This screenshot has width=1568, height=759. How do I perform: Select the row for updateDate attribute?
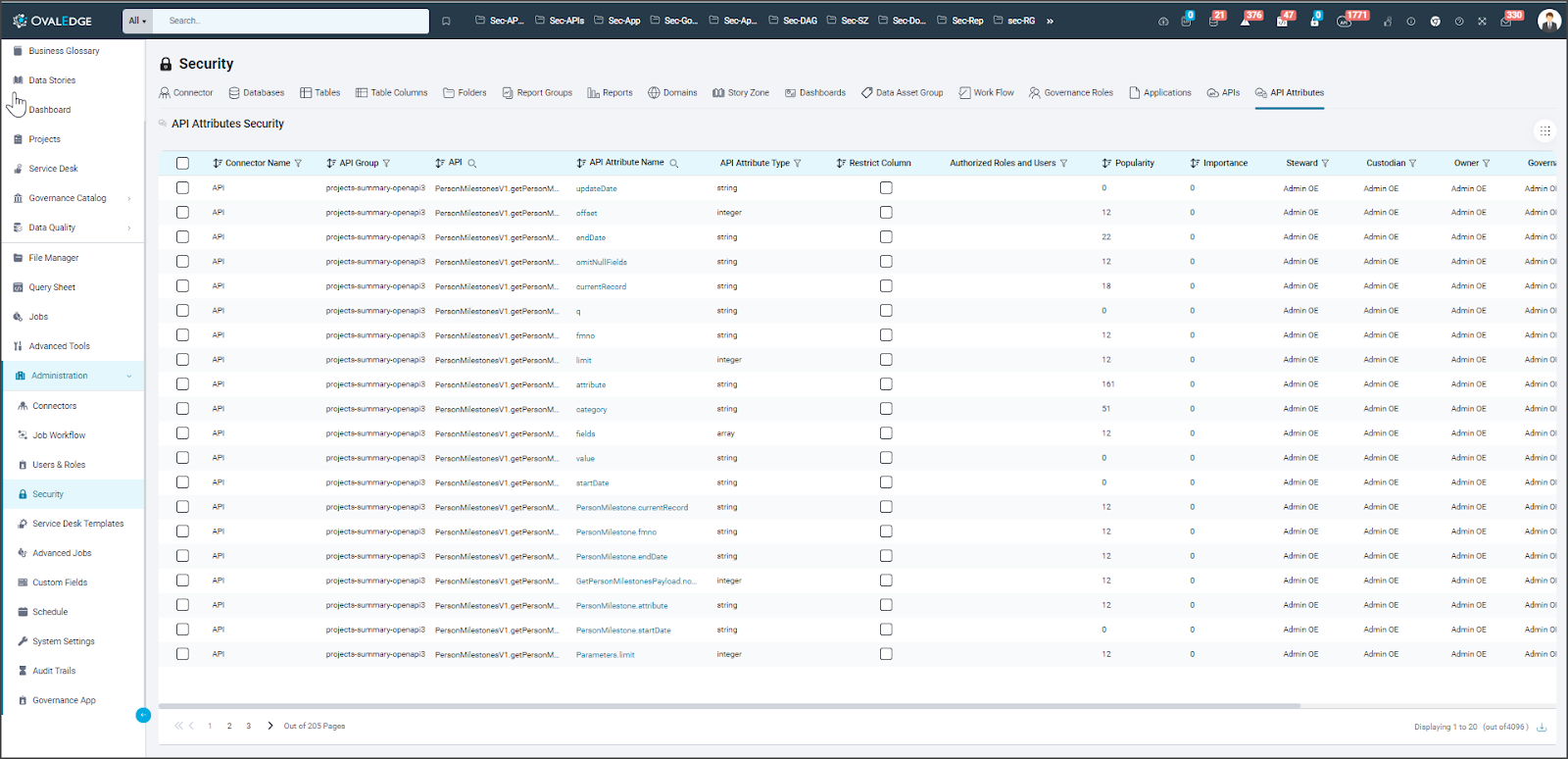(182, 187)
